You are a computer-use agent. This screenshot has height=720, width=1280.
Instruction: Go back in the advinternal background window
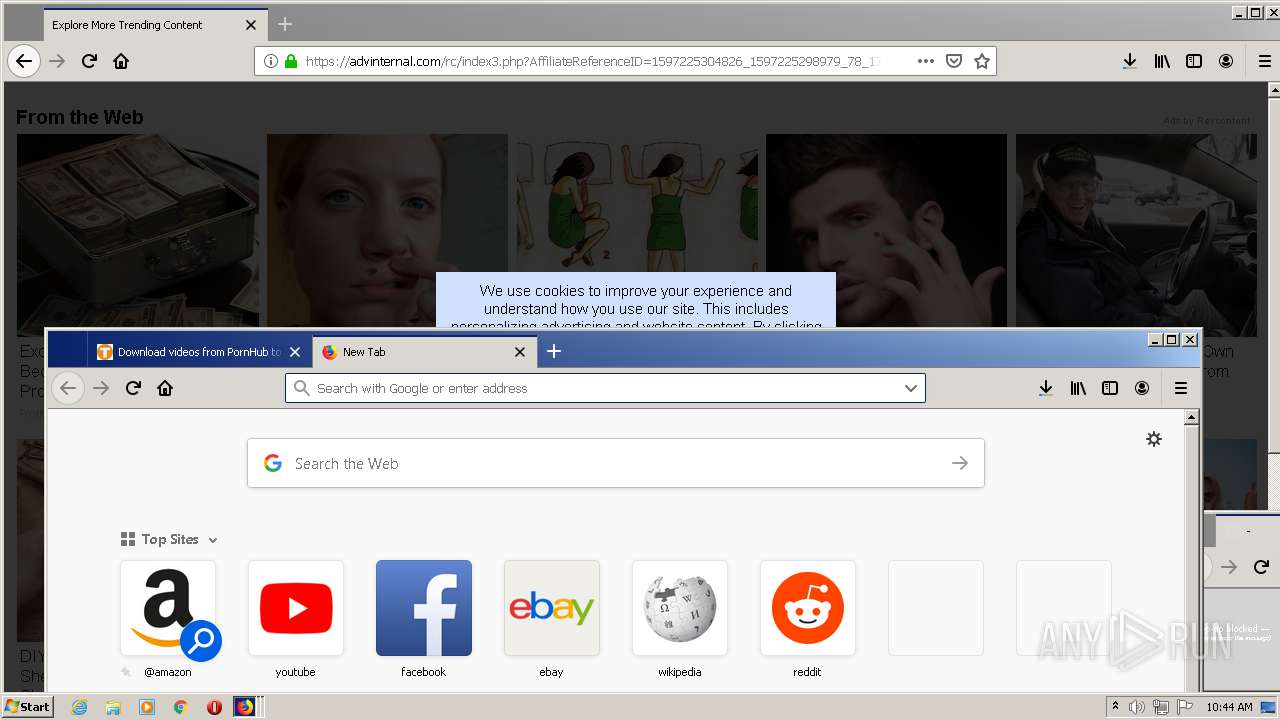tap(24, 61)
